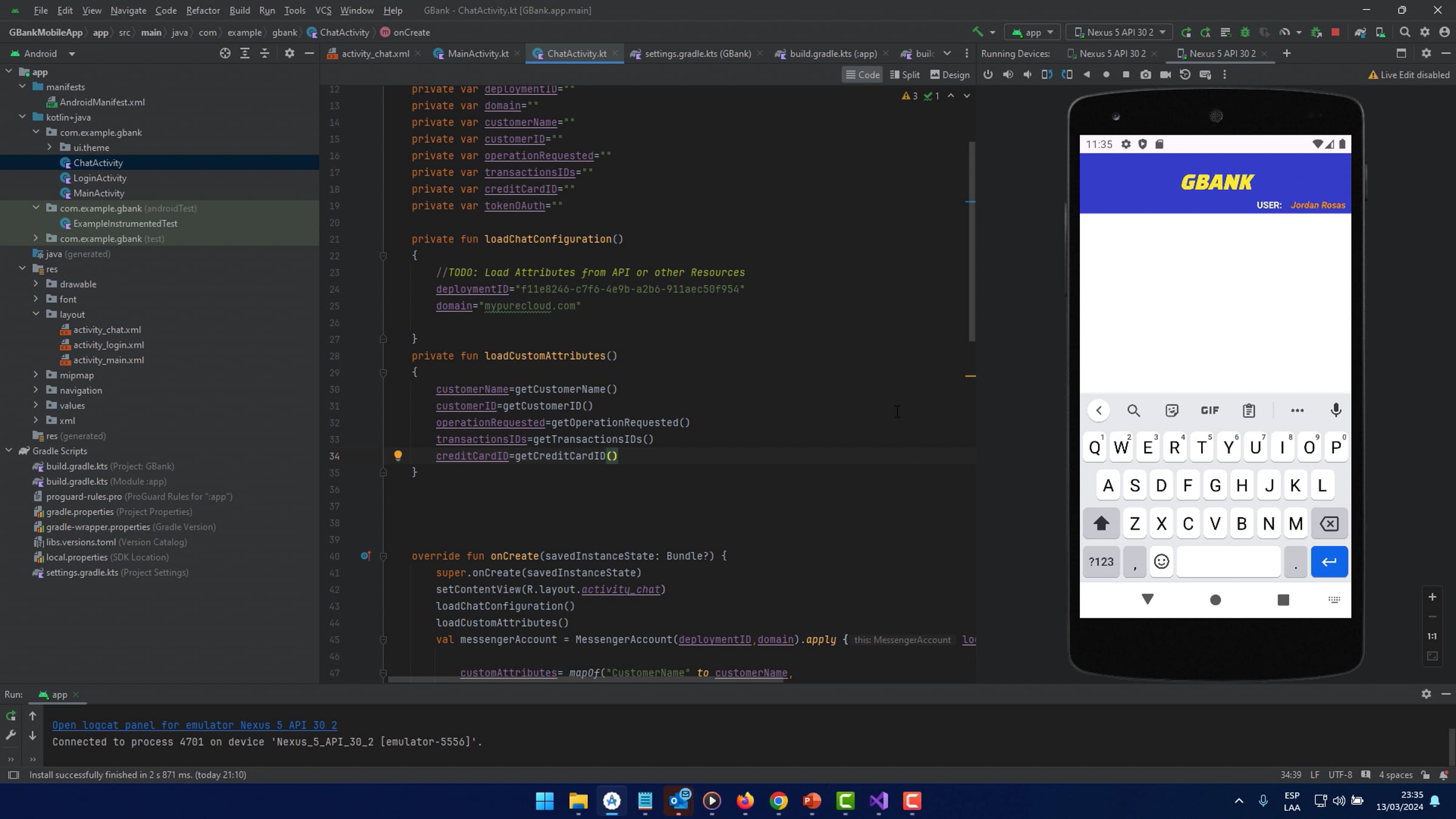
Task: Rotate the emulator screen left
Action: point(1046,74)
